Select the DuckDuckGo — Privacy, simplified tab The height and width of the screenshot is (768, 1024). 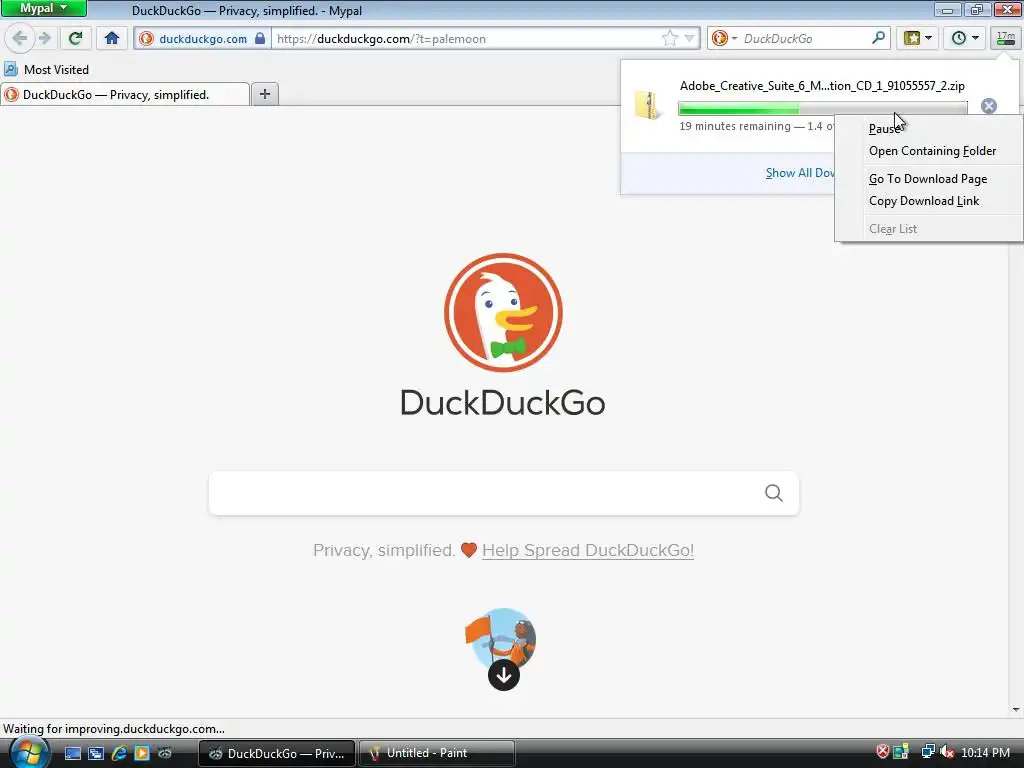[x=125, y=95]
